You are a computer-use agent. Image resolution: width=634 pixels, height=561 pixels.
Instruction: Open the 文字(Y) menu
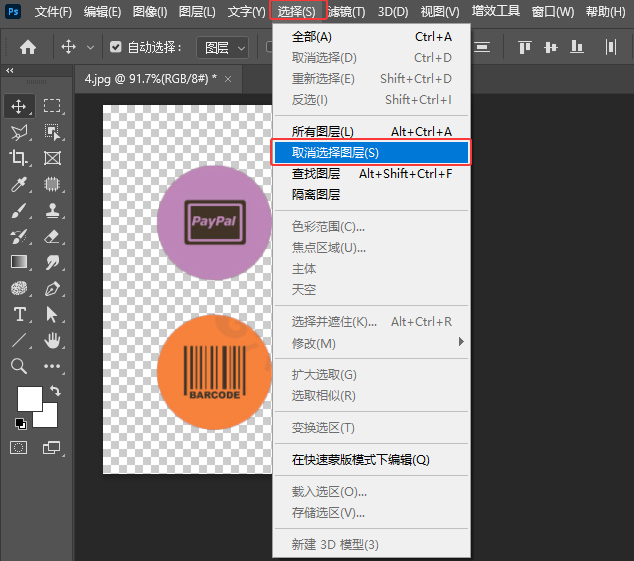246,12
